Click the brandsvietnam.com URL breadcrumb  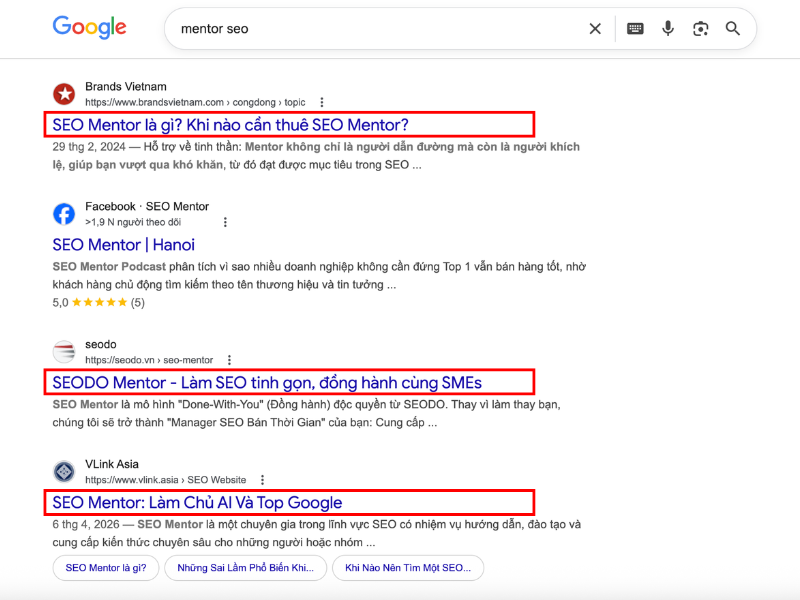(195, 102)
